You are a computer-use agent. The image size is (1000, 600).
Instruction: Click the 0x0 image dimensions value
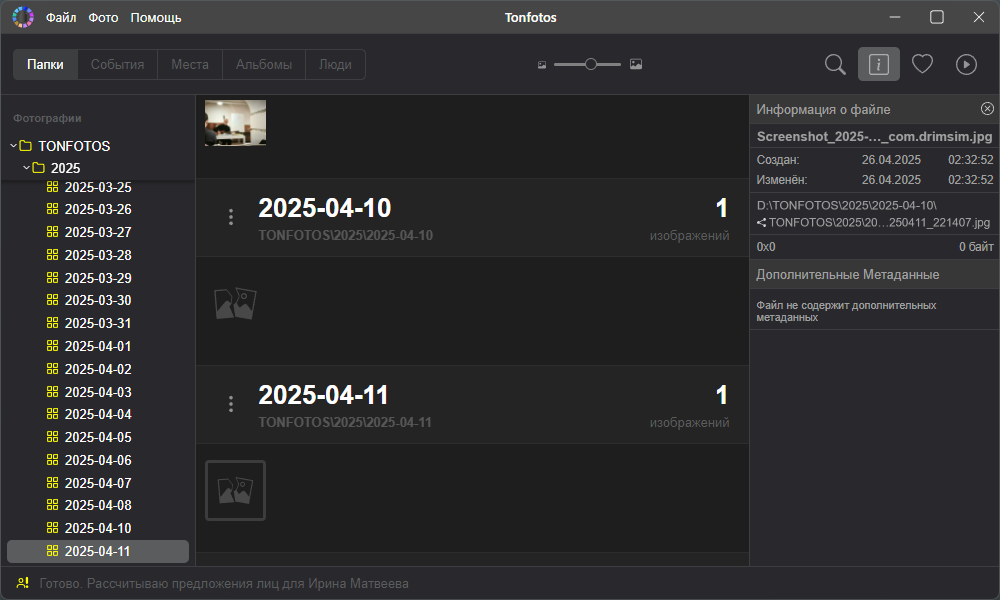766,247
